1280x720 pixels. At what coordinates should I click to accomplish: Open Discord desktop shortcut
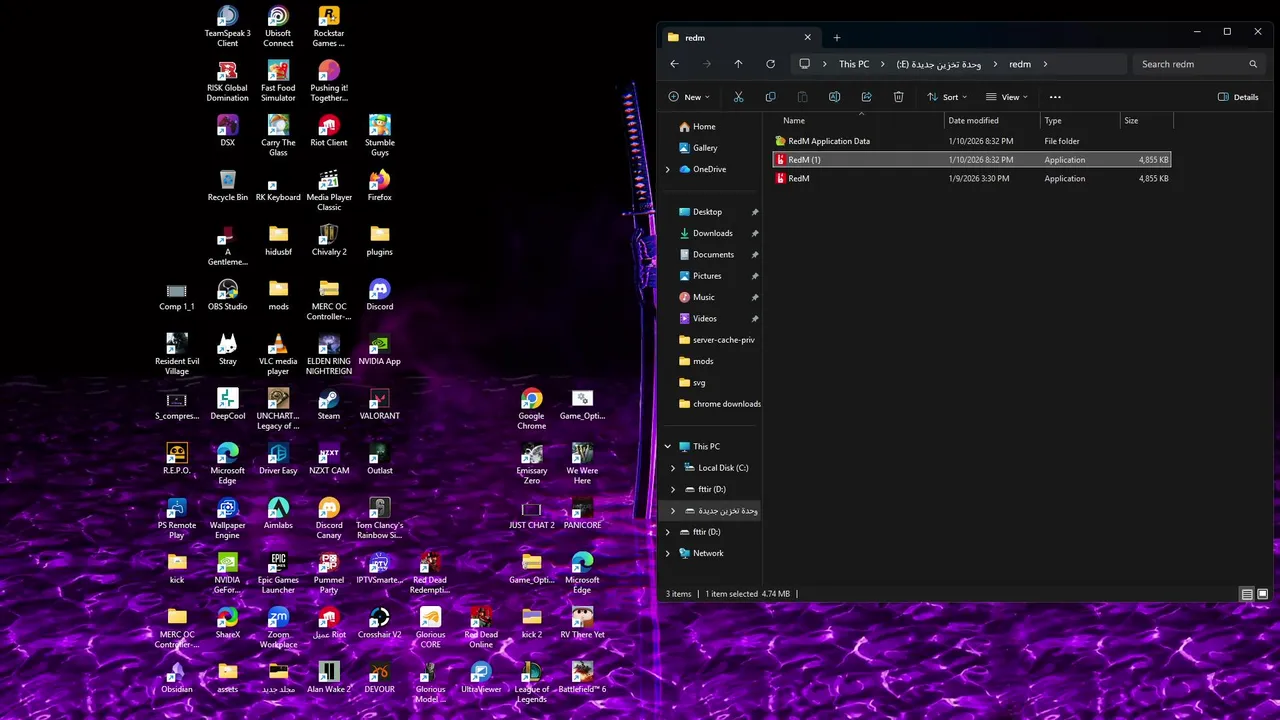(x=379, y=294)
